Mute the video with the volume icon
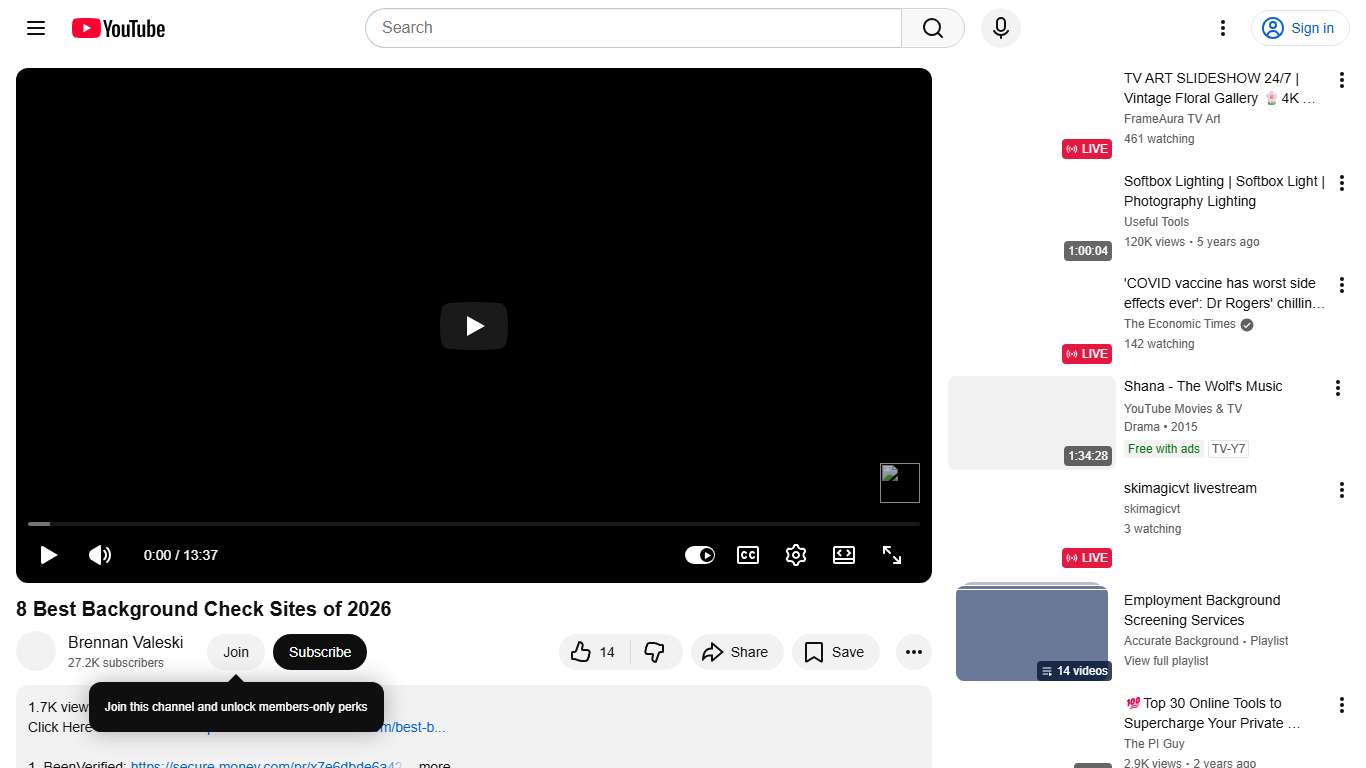 click(x=100, y=555)
